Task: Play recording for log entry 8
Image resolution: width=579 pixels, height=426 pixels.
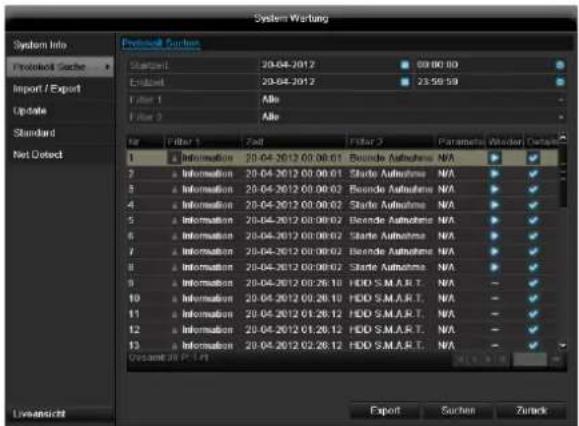Action: [x=494, y=267]
